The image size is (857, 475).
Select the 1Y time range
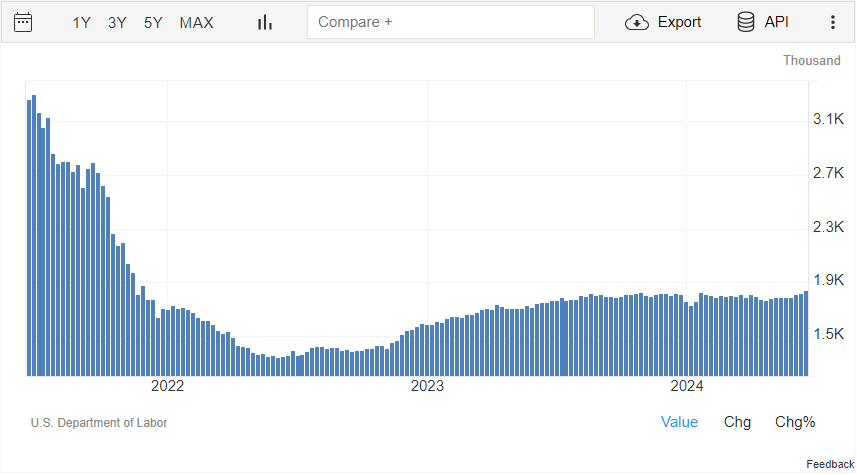[x=82, y=22]
